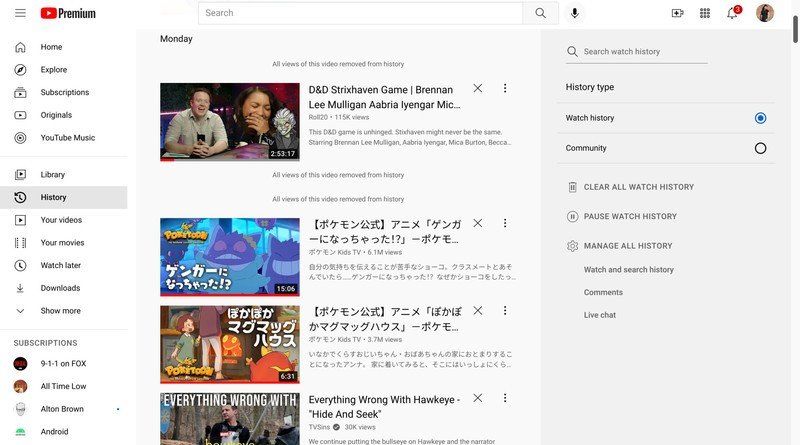Open Comments history link
This screenshot has height=445, width=800.
pos(603,292)
